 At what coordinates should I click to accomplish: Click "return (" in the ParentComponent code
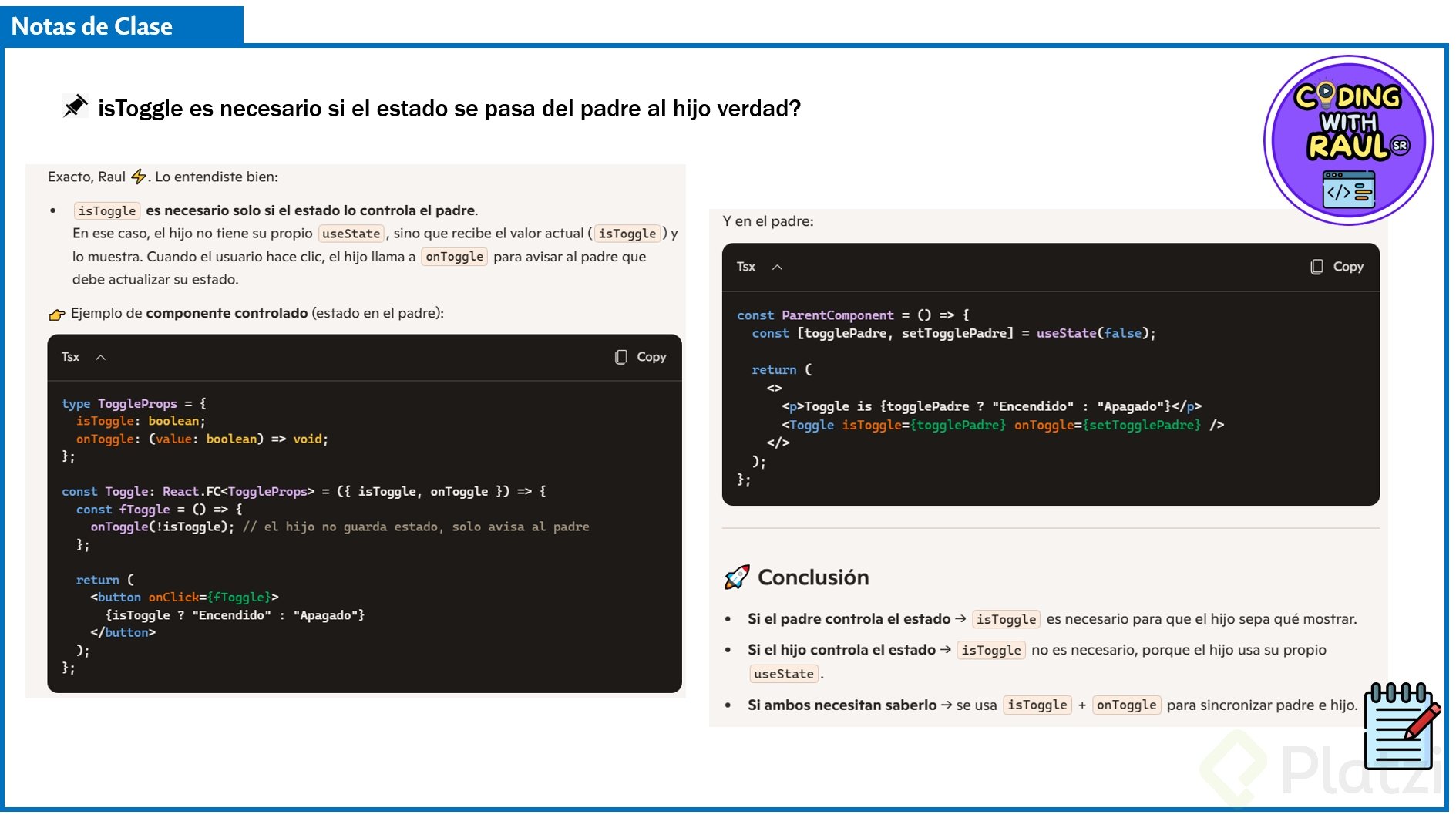[782, 370]
